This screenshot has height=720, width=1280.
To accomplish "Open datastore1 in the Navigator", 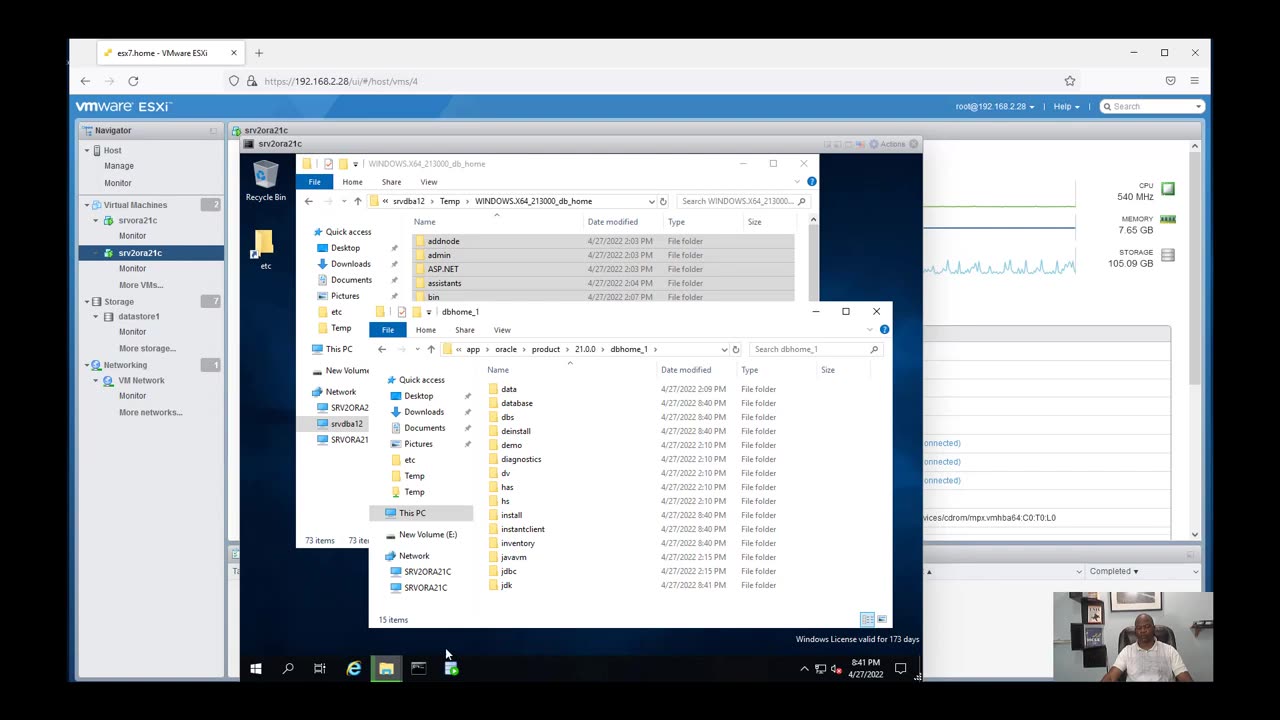I will point(138,317).
